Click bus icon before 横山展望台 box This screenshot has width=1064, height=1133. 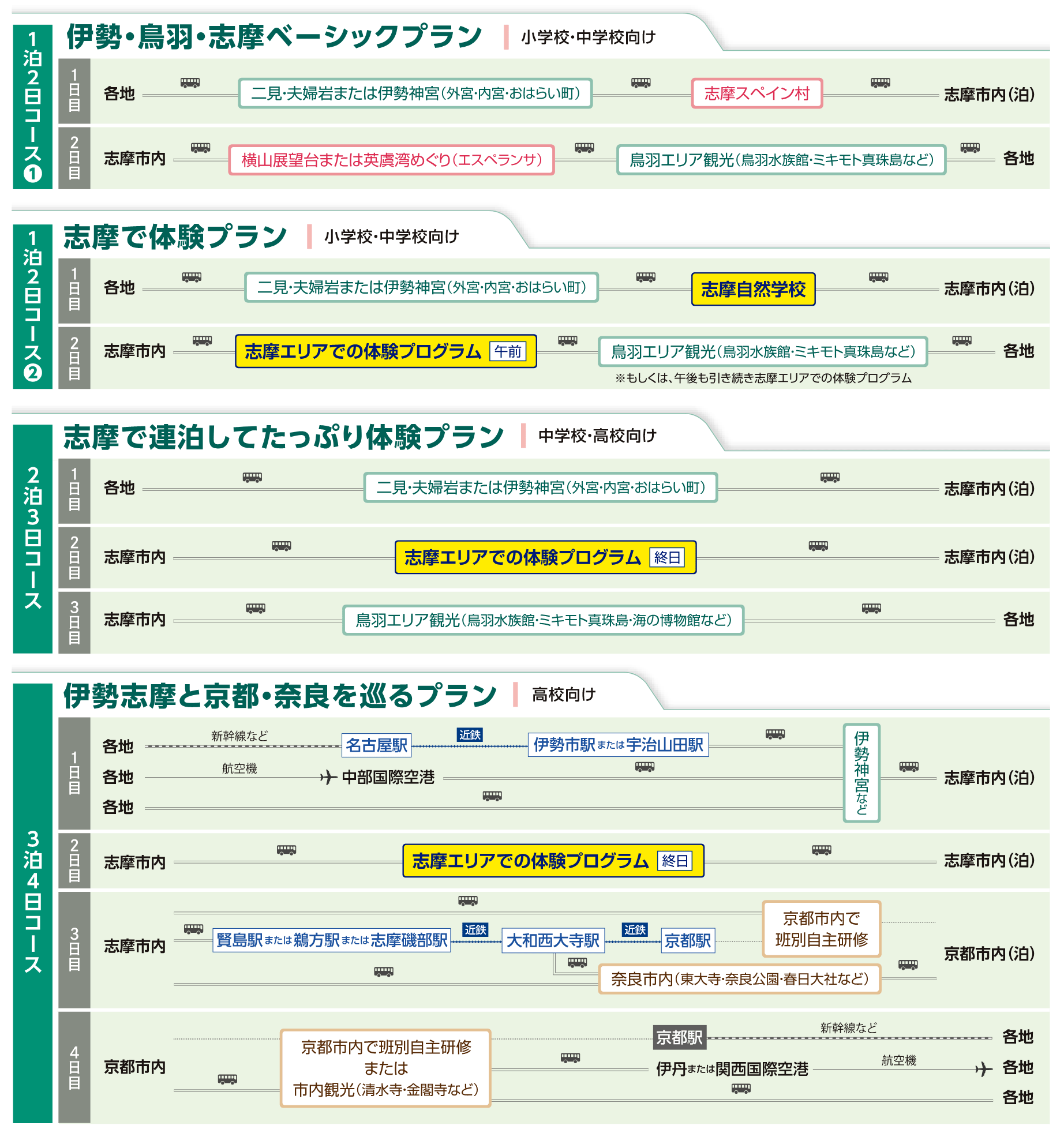pos(200,148)
